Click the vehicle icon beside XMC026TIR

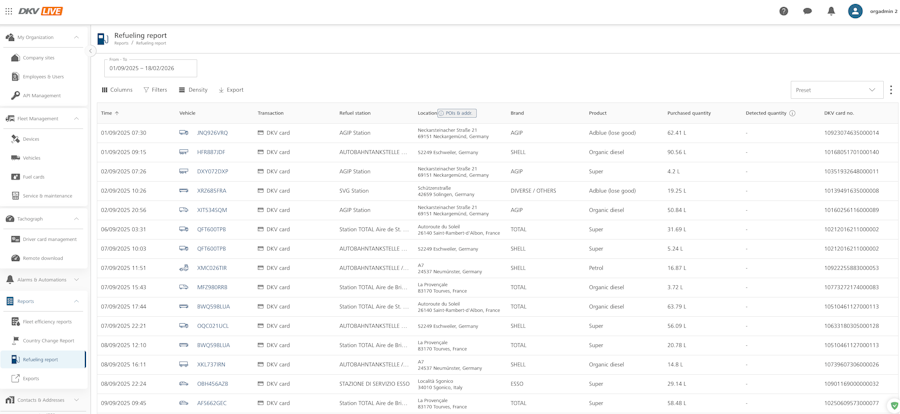pyautogui.click(x=184, y=268)
